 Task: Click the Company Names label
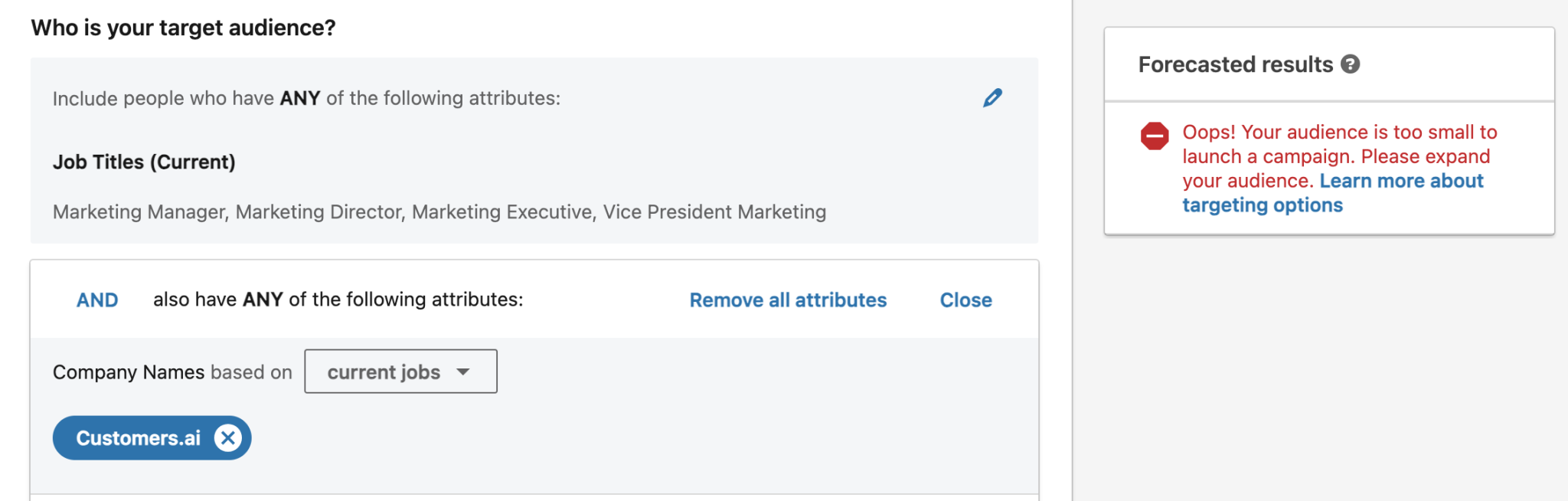pos(128,372)
